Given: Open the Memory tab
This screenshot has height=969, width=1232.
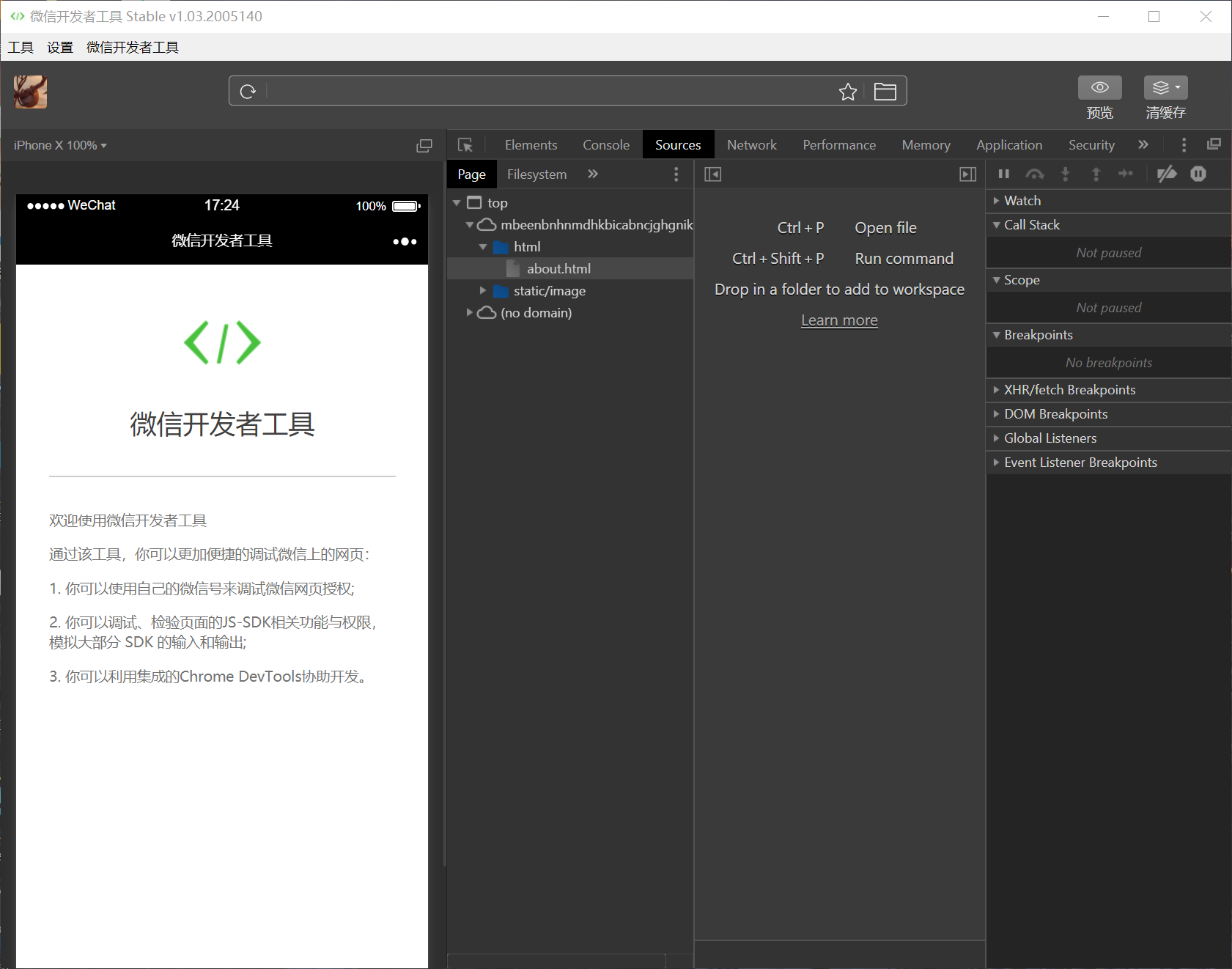Looking at the screenshot, I should click(926, 145).
